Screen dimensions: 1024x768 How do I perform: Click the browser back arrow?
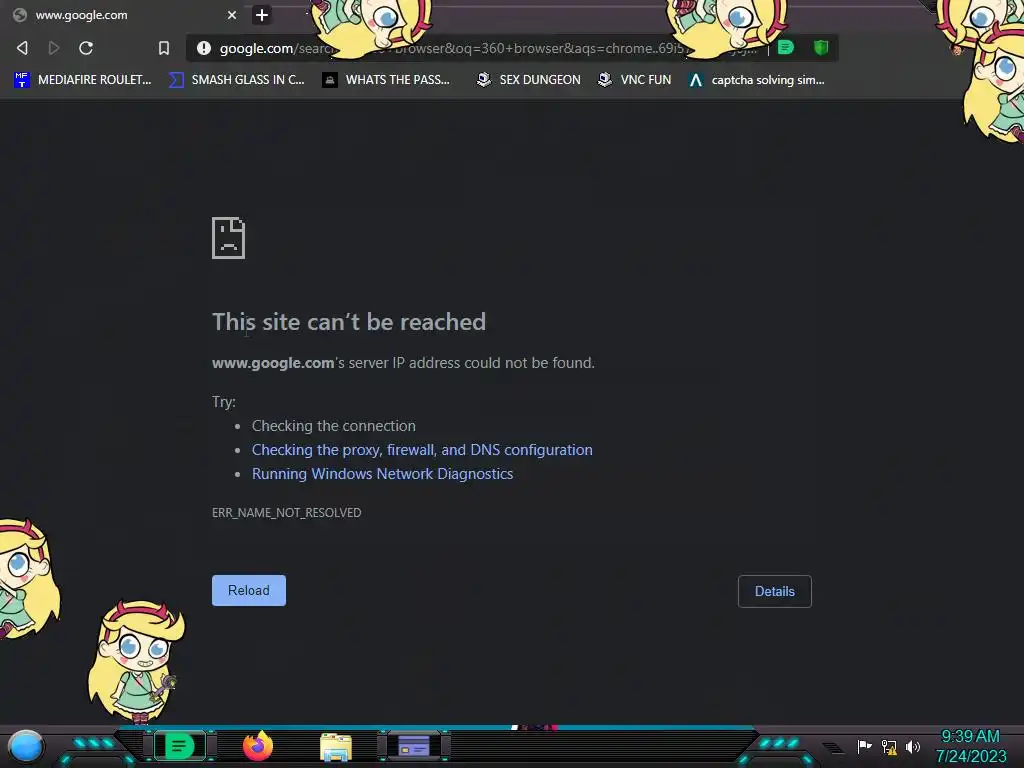[x=22, y=48]
